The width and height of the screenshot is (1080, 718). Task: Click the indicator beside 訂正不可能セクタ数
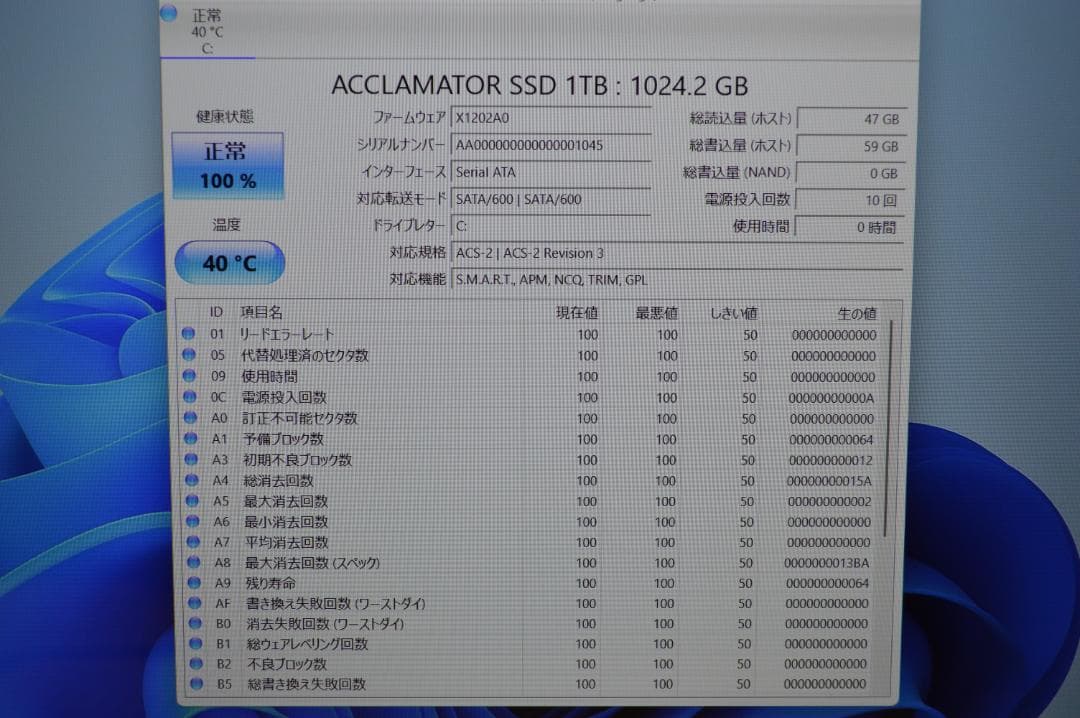[192, 418]
